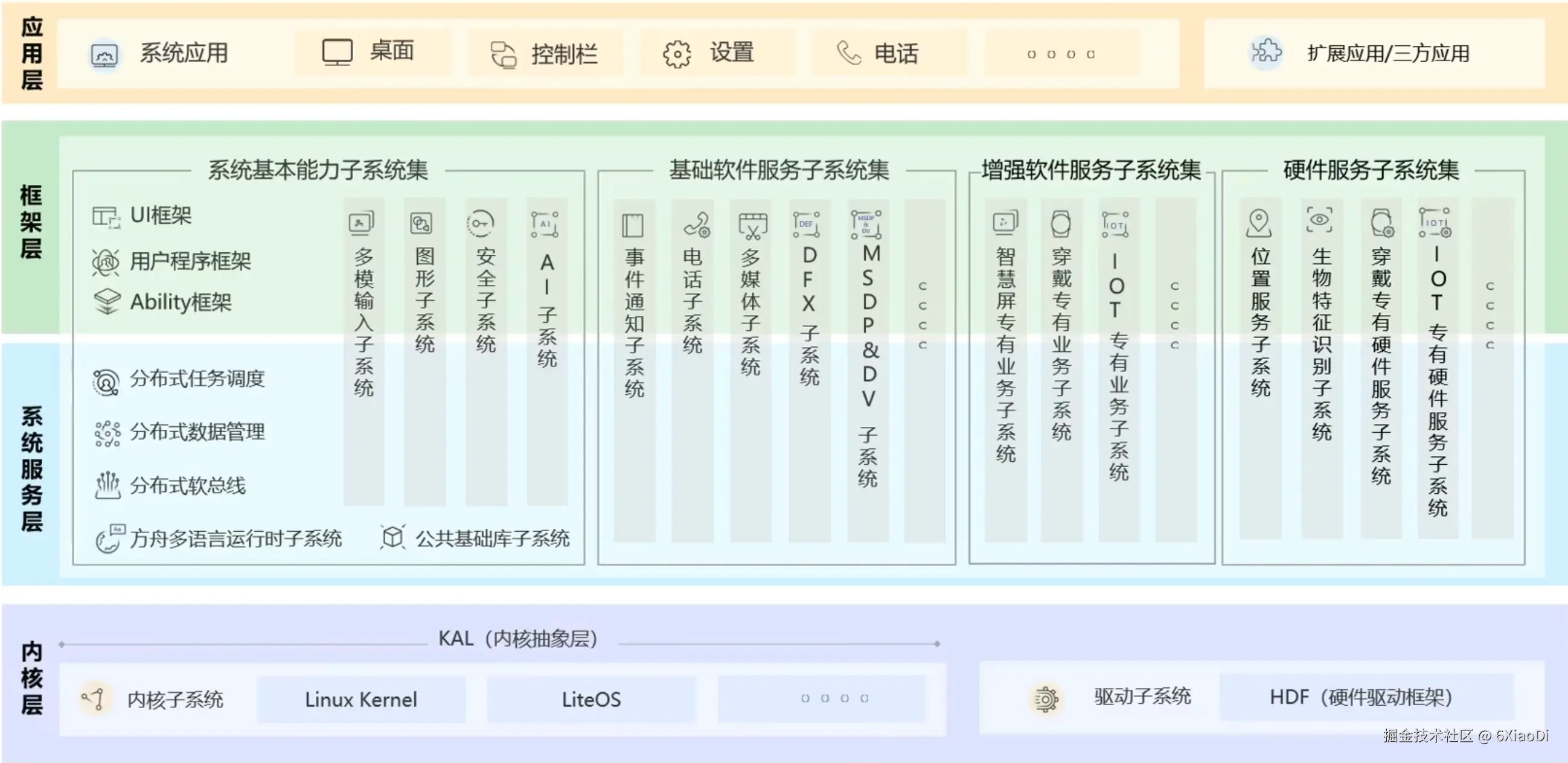
Task: Click the 图形子系统 icon
Action: tap(421, 223)
